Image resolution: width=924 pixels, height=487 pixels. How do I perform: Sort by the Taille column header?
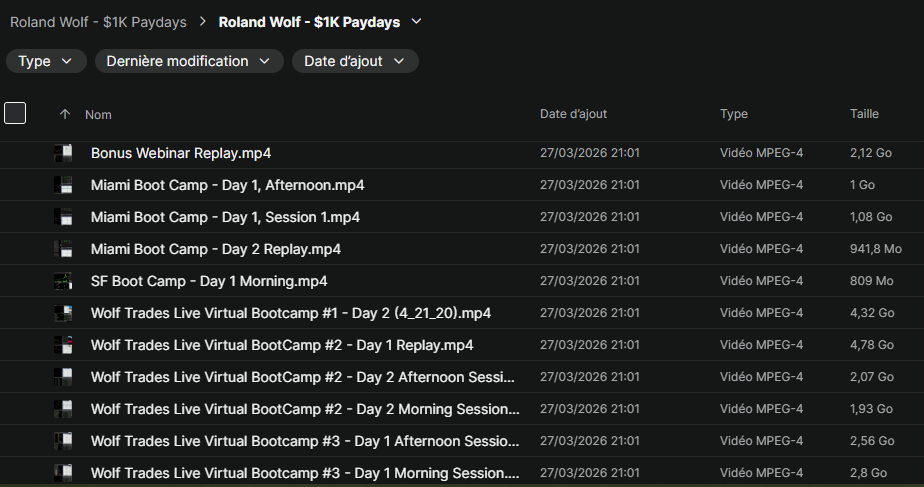[x=864, y=114]
